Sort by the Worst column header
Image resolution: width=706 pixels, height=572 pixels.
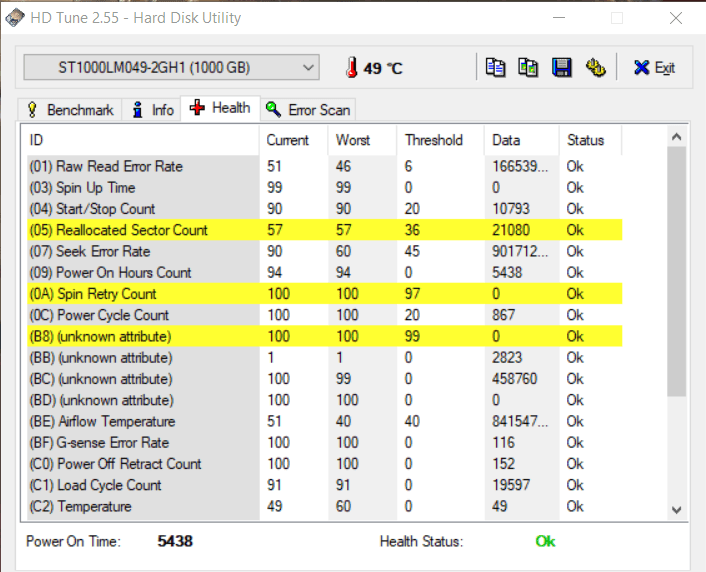click(362, 141)
